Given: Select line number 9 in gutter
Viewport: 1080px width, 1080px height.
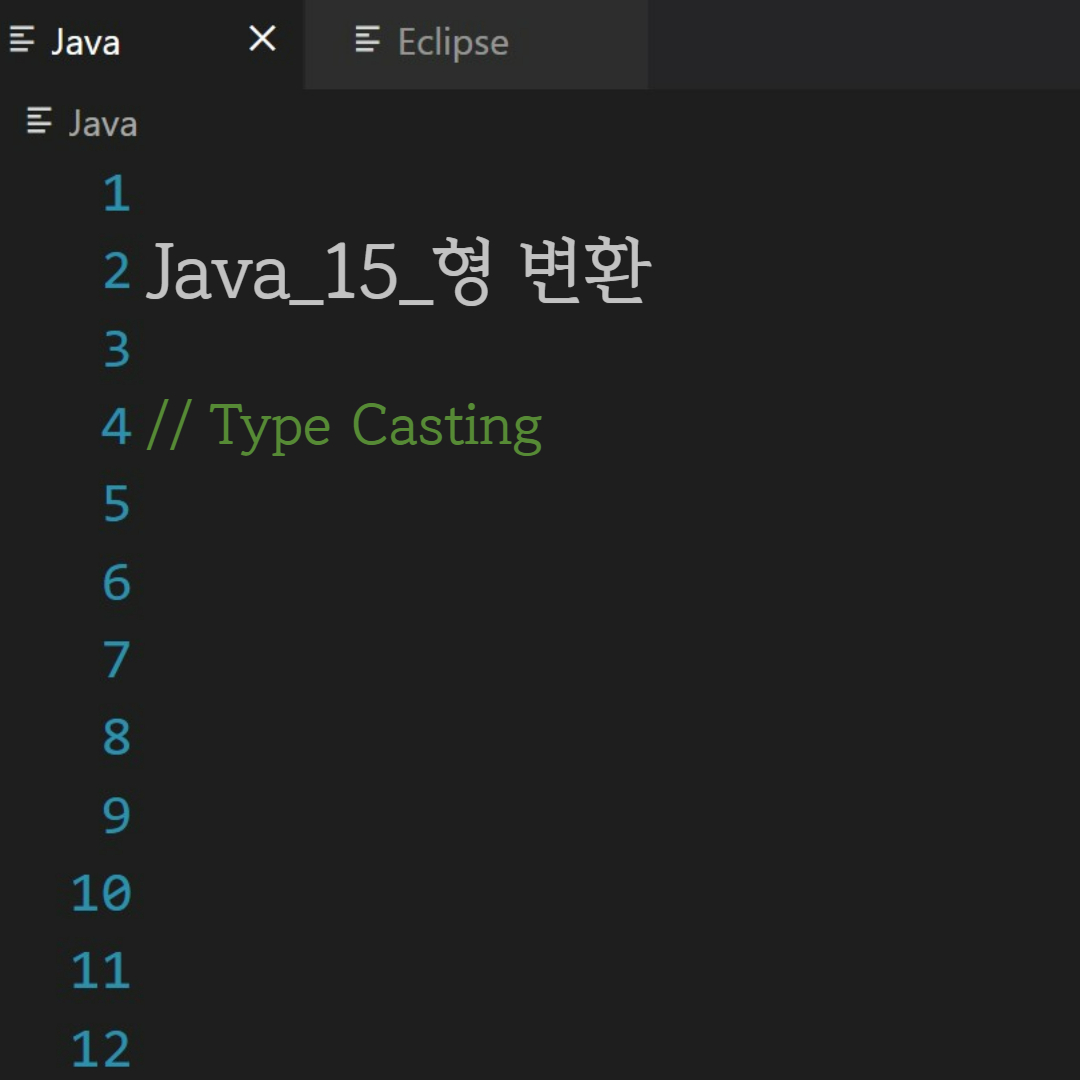Looking at the screenshot, I should click(x=117, y=816).
